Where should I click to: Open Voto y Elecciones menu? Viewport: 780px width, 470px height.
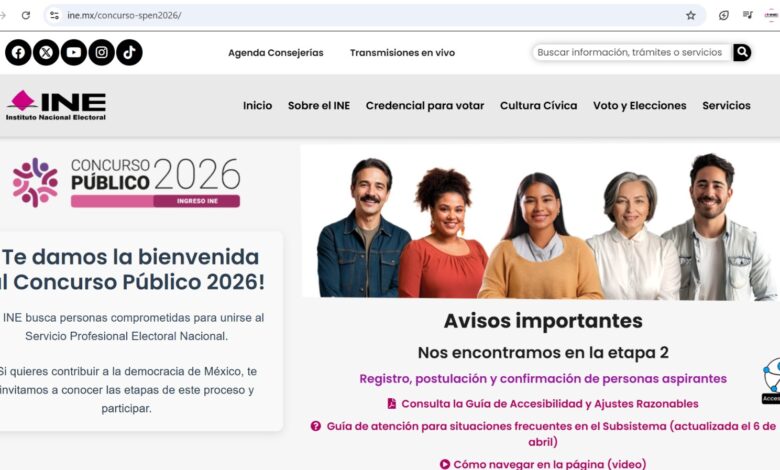point(640,105)
